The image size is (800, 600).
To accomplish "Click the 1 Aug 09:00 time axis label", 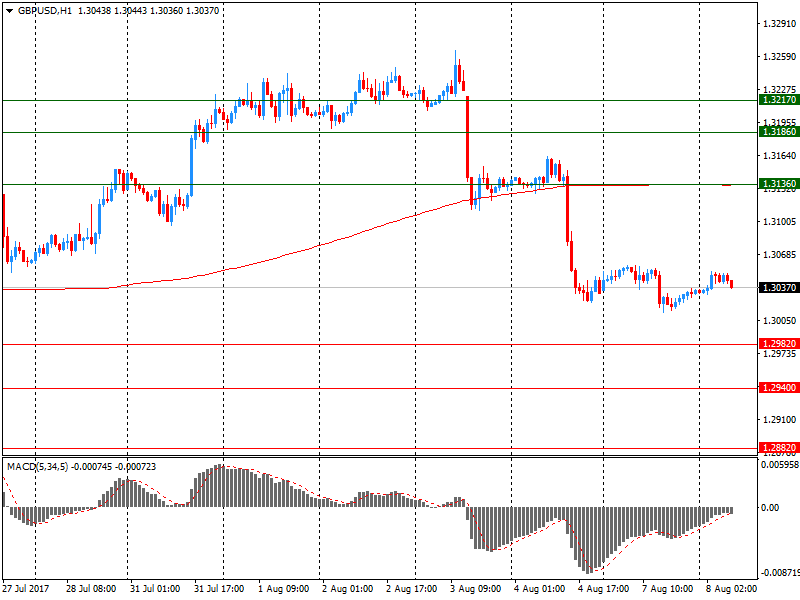I will [284, 589].
